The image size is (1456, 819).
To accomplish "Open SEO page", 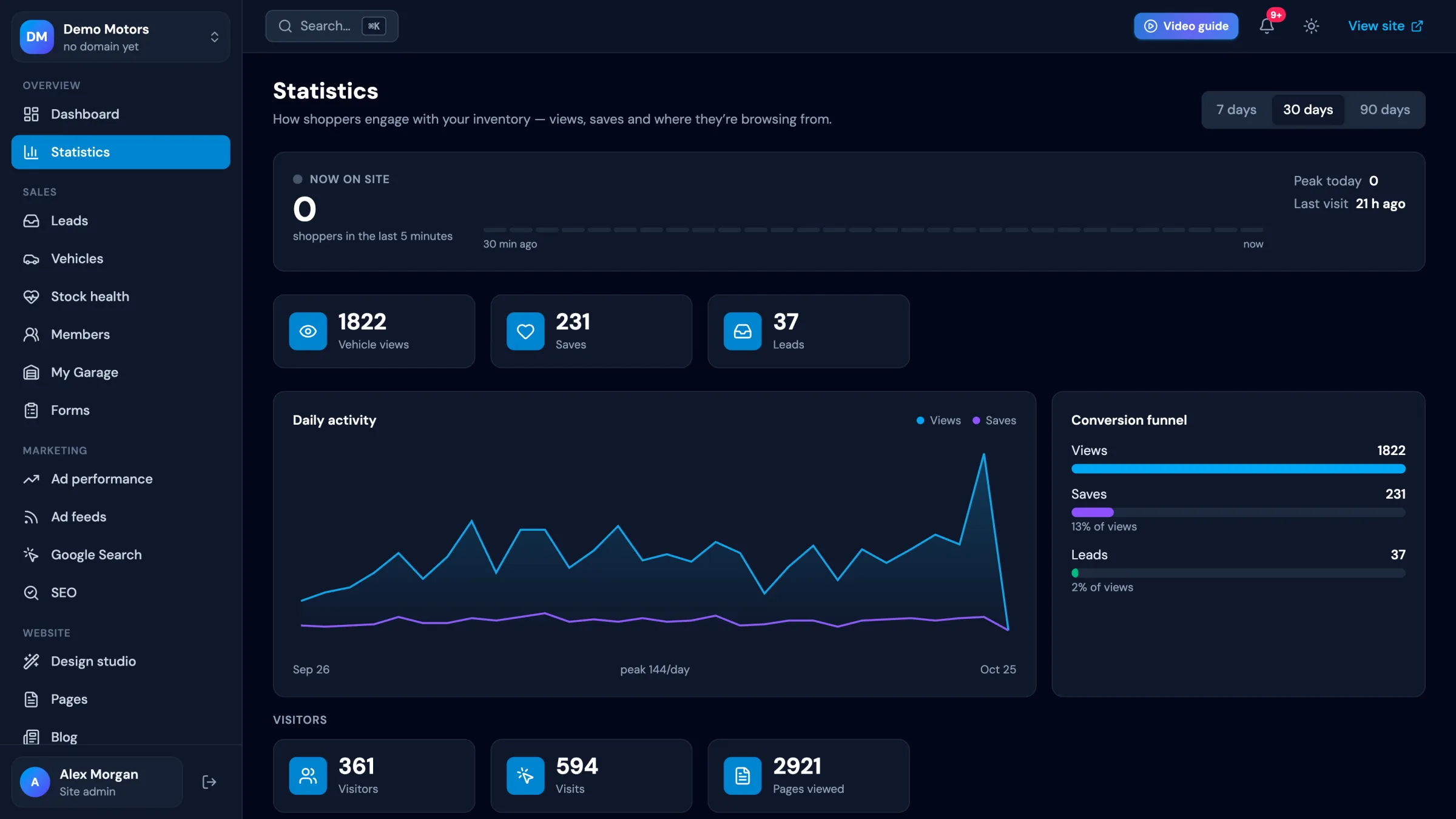I will click(x=121, y=593).
